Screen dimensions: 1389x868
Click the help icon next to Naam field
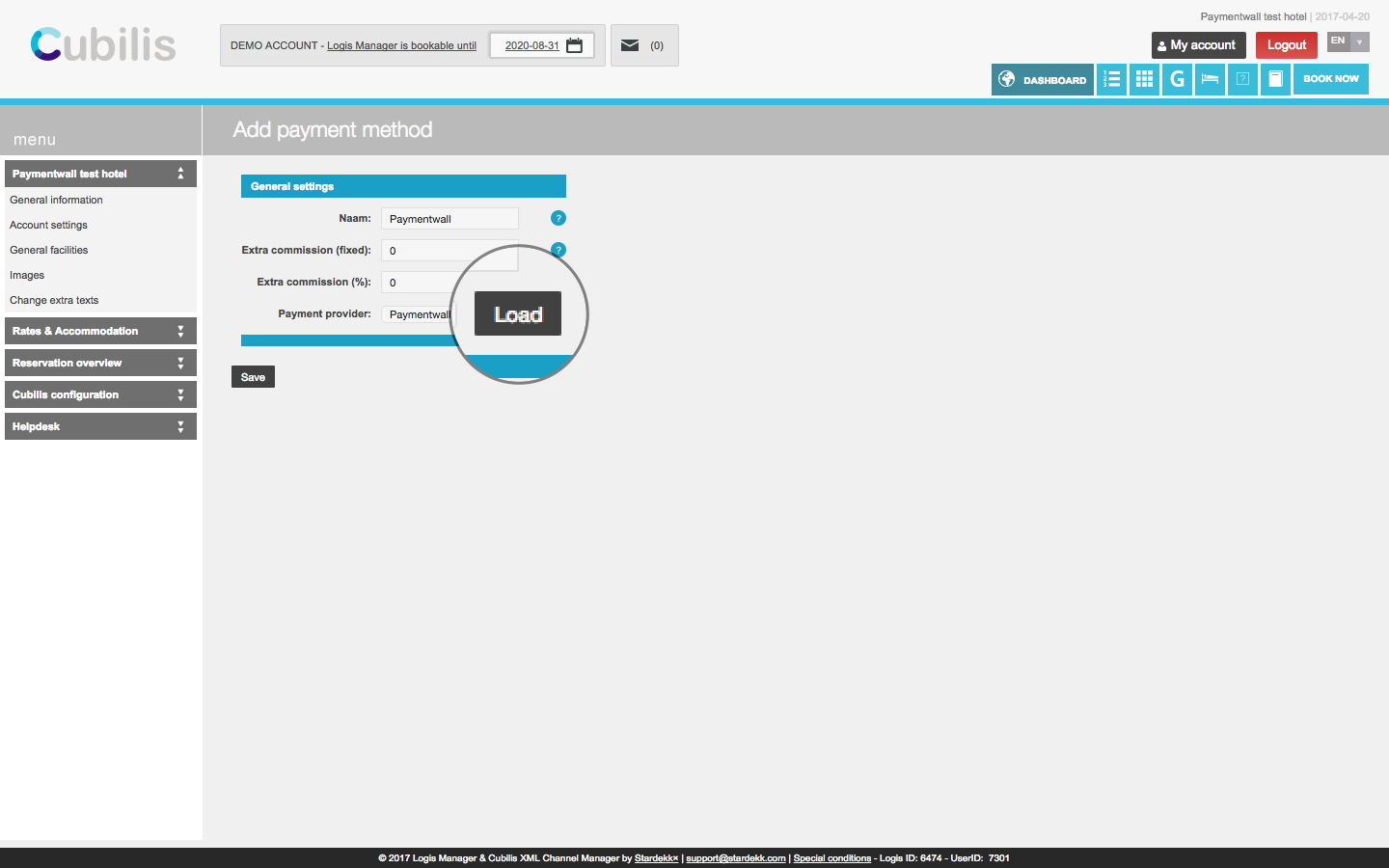click(x=558, y=218)
